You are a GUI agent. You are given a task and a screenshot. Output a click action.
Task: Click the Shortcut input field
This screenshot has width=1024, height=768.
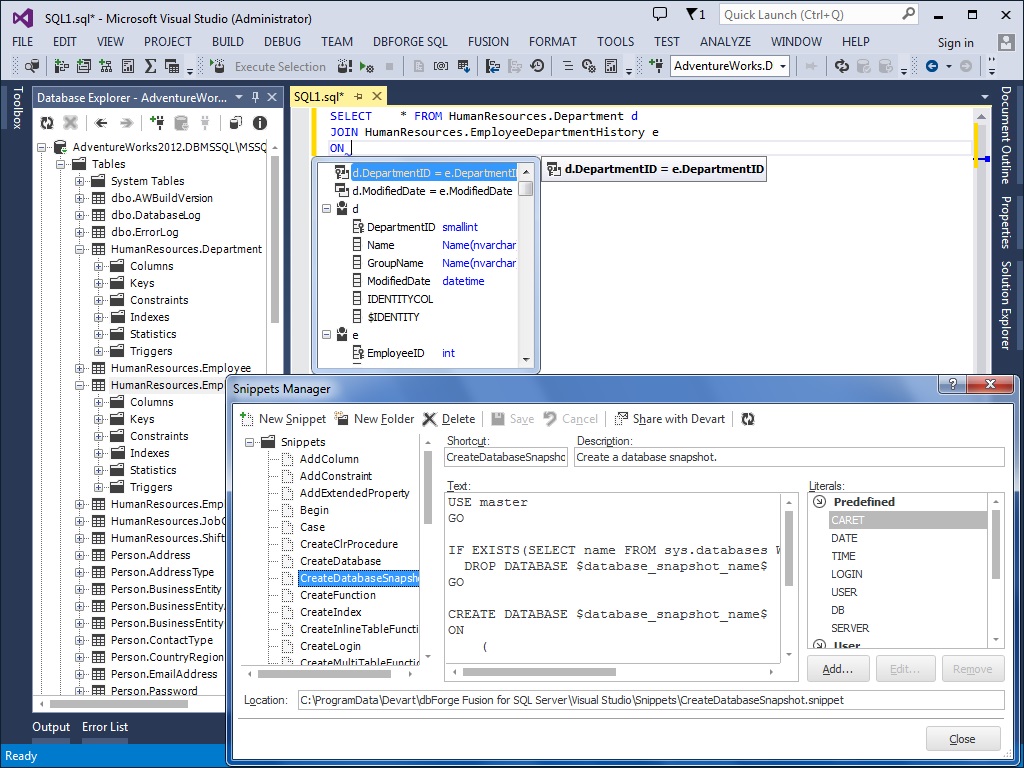tap(506, 457)
